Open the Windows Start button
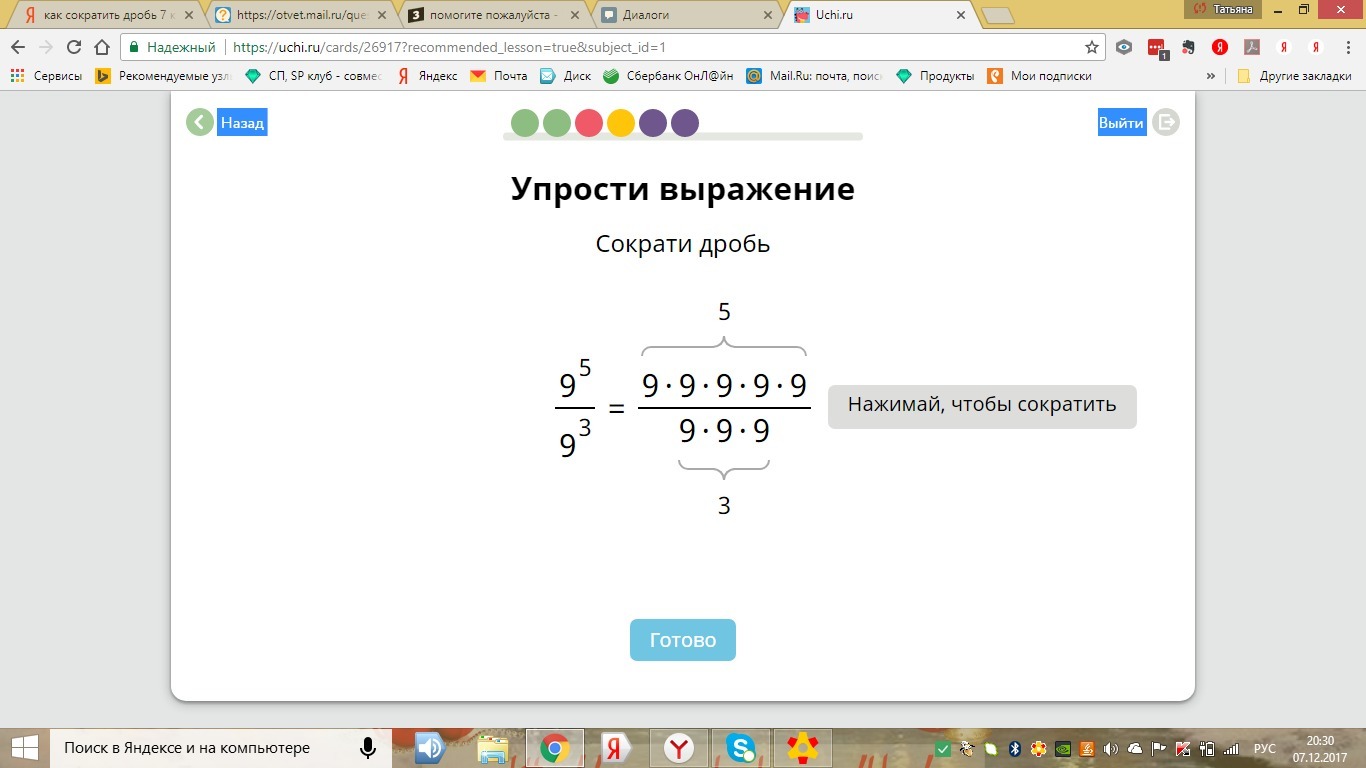 pos(24,748)
